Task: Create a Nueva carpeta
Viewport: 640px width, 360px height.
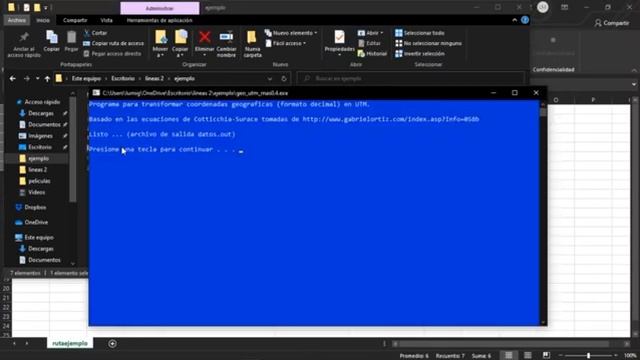Action: click(x=252, y=44)
